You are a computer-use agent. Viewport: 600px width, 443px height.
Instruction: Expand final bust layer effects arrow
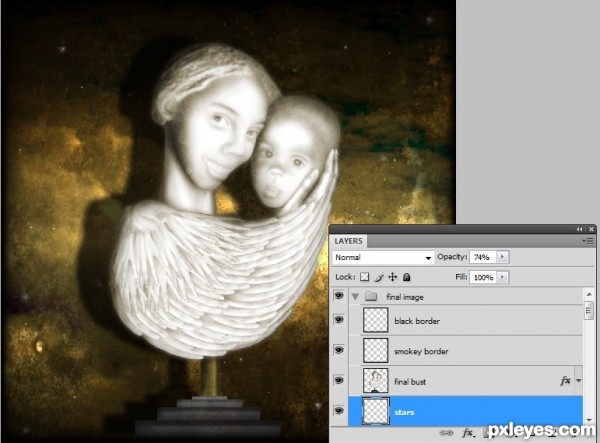point(578,381)
